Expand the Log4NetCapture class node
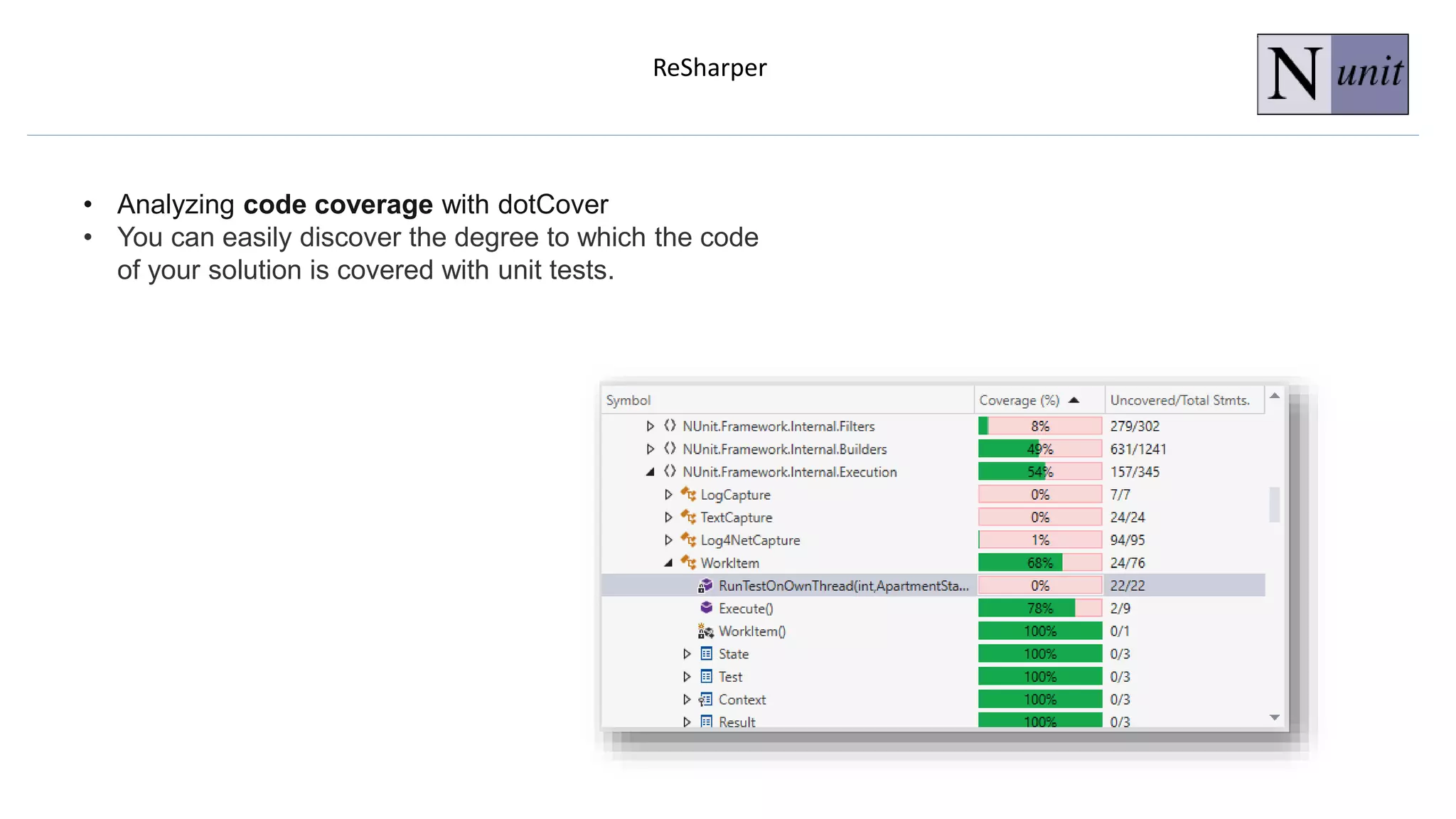This screenshot has width=1456, height=819. [x=668, y=540]
